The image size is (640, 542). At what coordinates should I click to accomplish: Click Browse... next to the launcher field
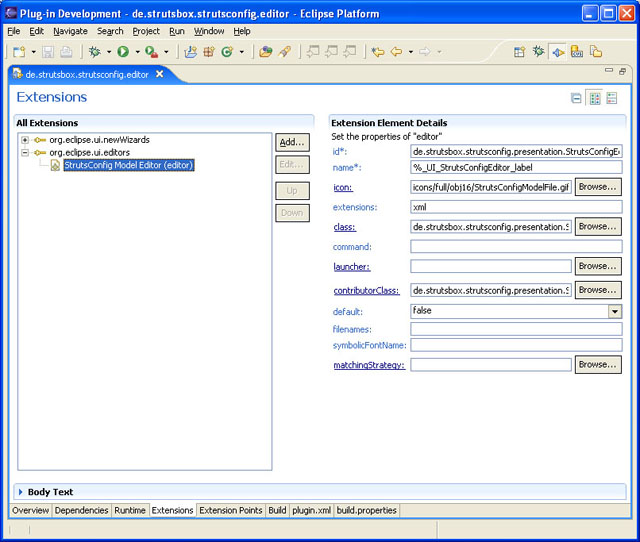tap(598, 266)
